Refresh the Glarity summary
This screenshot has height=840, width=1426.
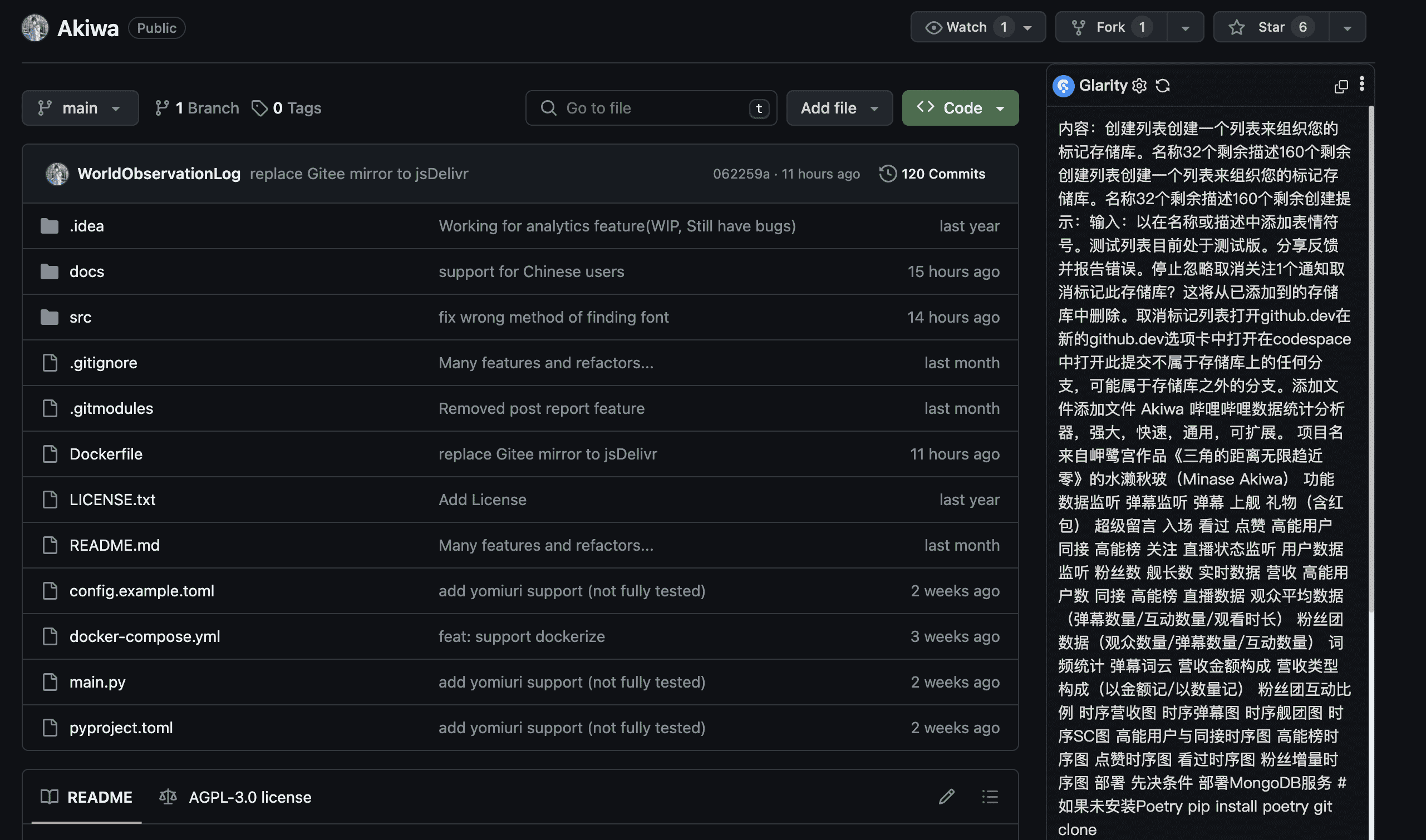pyautogui.click(x=1163, y=86)
